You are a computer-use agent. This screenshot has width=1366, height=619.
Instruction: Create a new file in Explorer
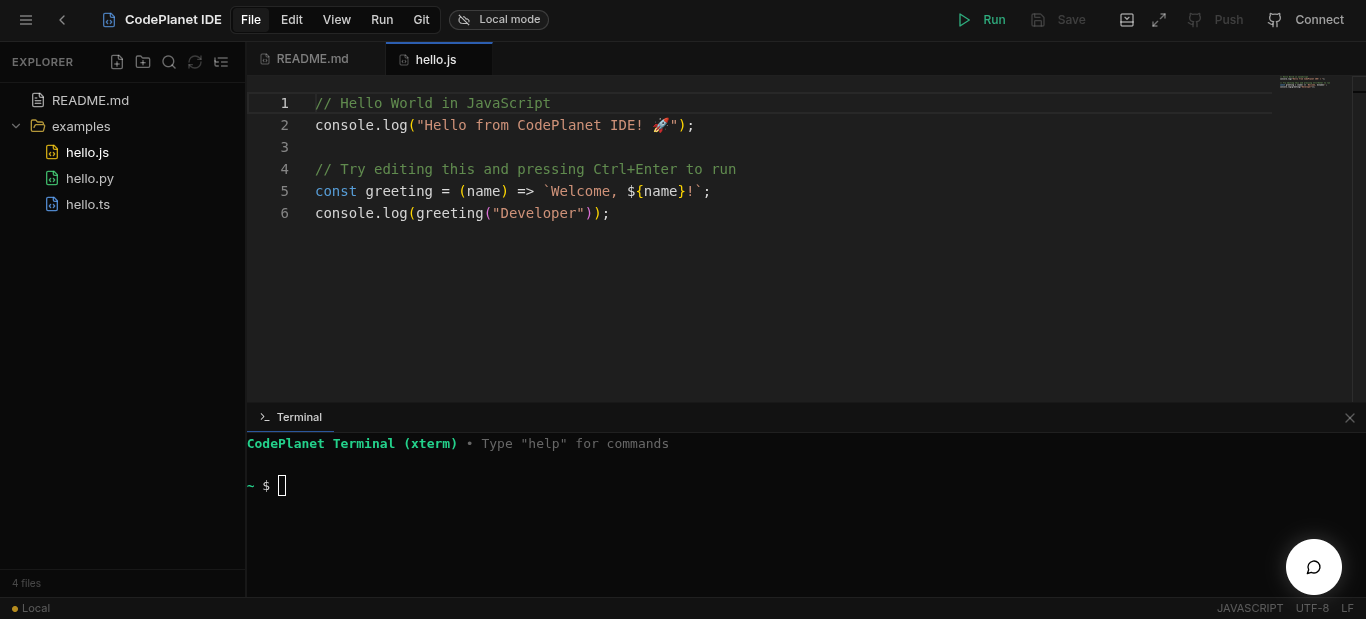click(x=117, y=62)
